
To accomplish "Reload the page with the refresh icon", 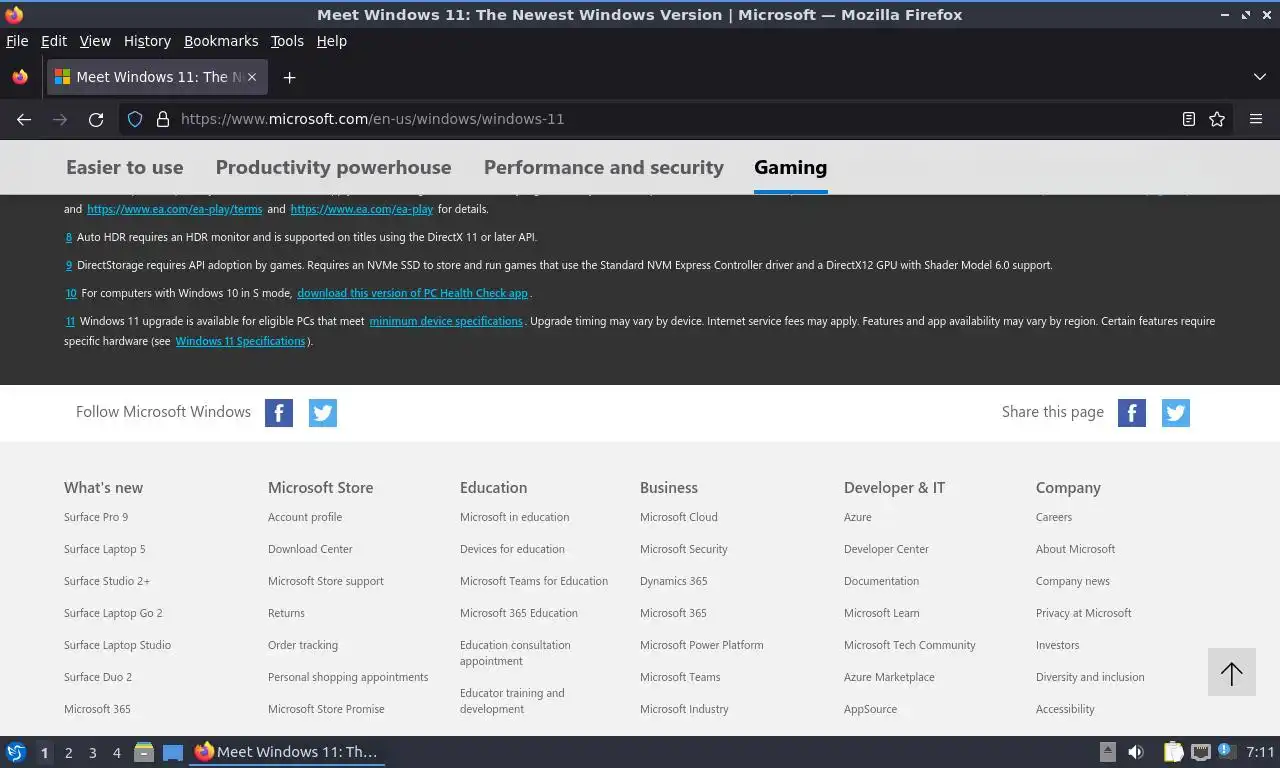I will pos(96,119).
